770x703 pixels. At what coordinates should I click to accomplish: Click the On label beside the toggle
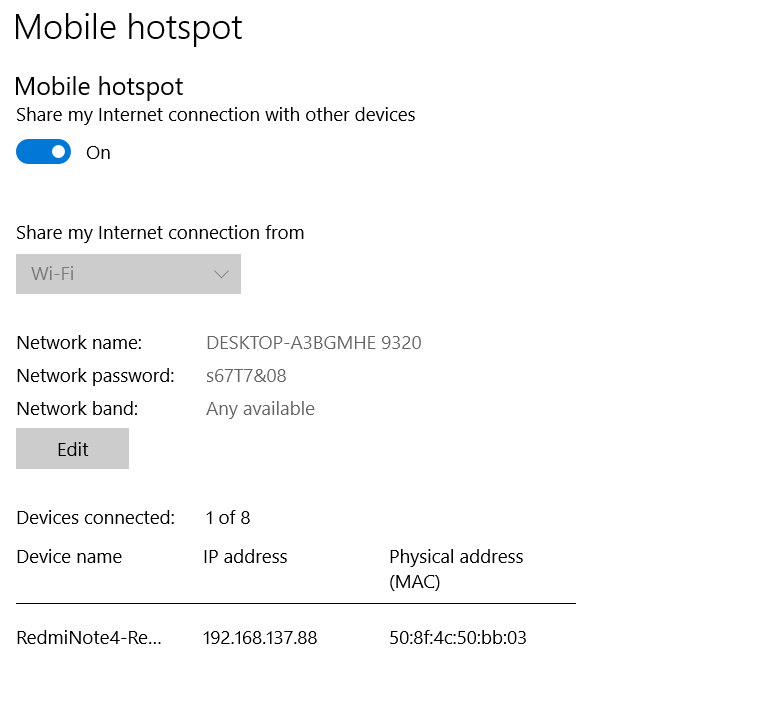coord(98,153)
